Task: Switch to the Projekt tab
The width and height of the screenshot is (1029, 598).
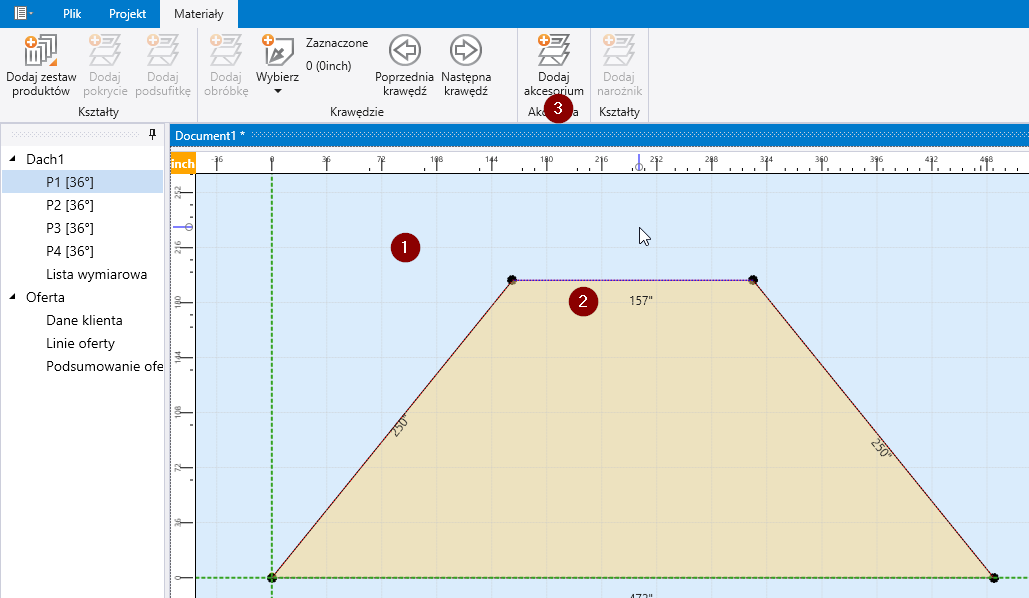Action: click(127, 14)
